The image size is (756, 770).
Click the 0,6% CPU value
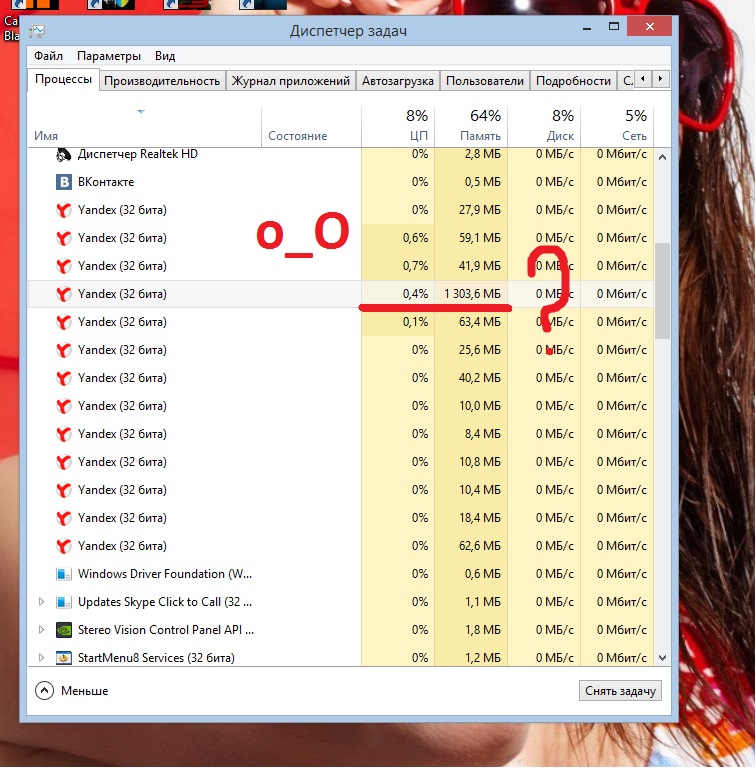point(416,238)
